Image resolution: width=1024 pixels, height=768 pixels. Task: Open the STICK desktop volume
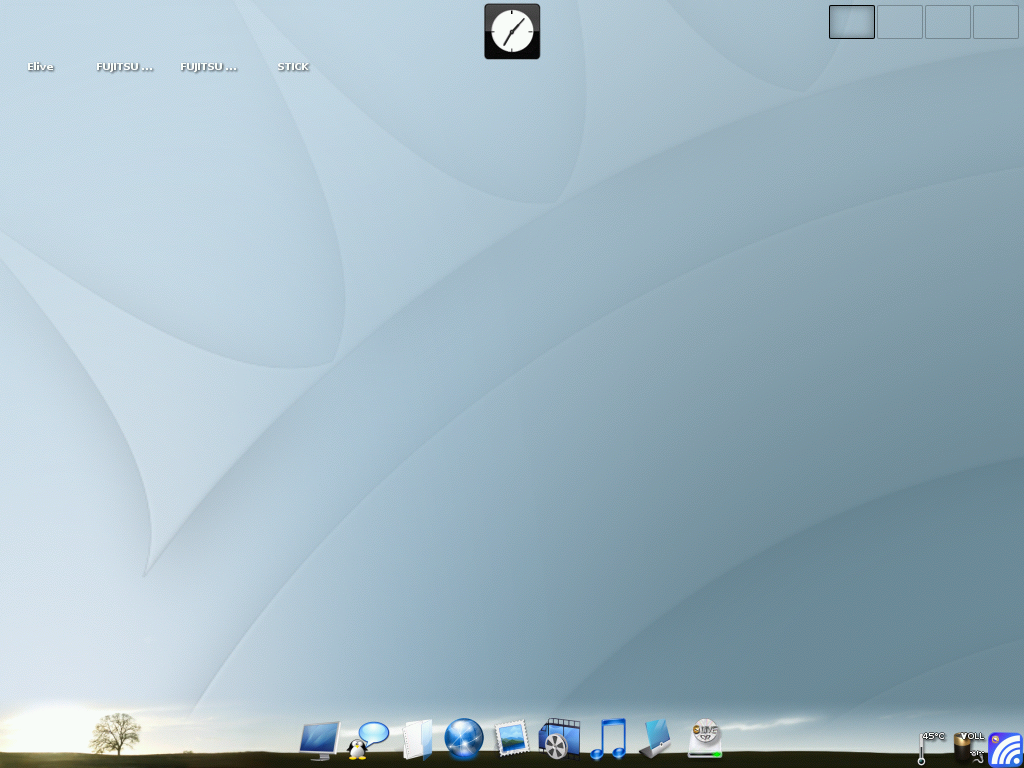[x=293, y=67]
